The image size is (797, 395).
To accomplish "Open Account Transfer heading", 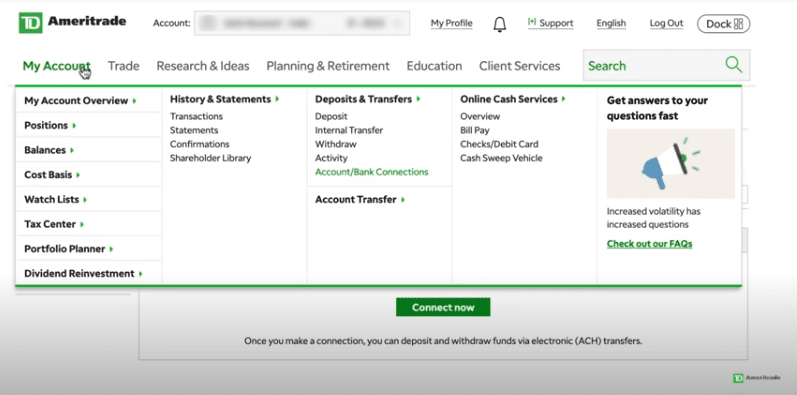I will [360, 199].
